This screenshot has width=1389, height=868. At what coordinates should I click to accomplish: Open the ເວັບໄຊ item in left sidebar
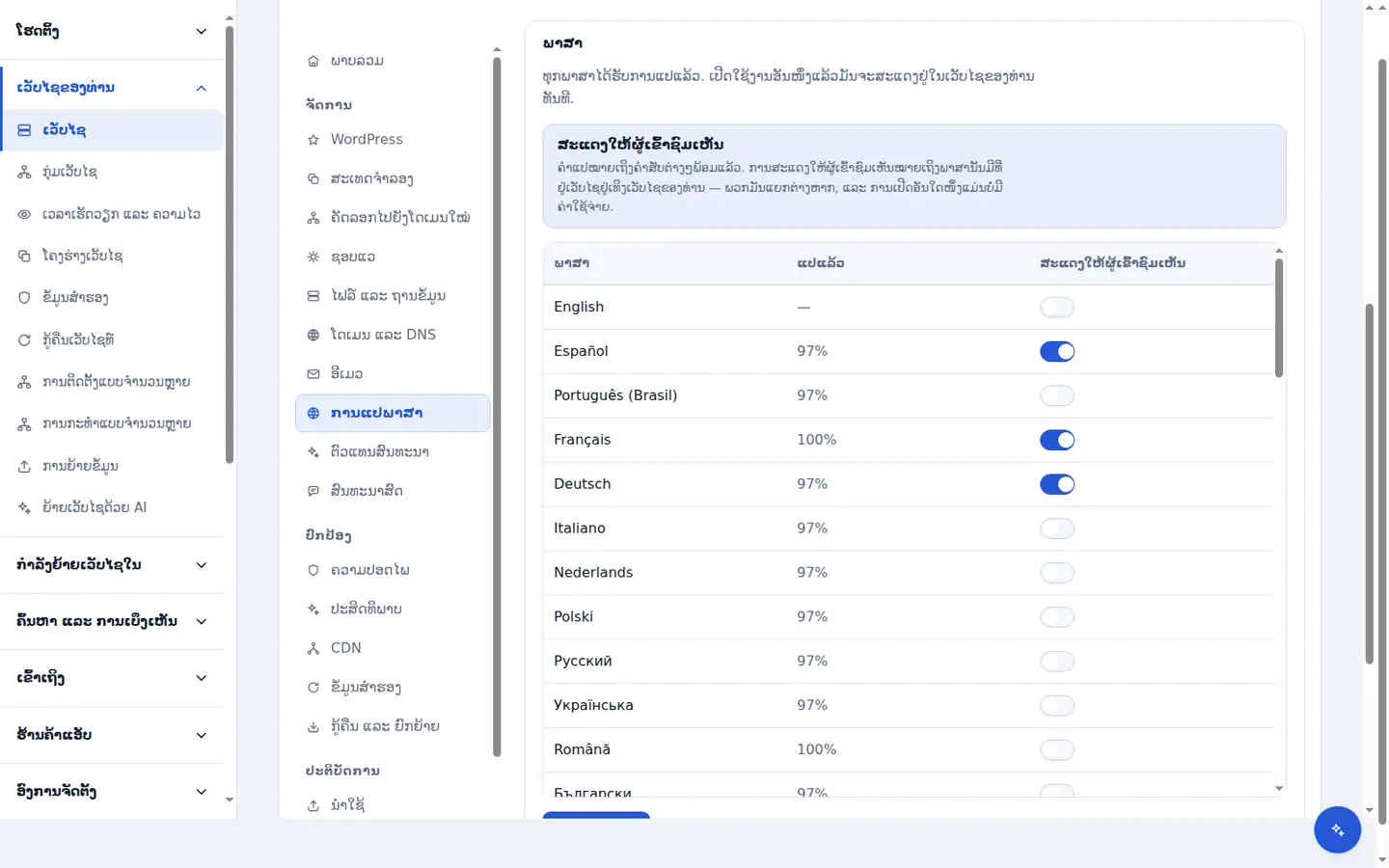tap(112, 130)
